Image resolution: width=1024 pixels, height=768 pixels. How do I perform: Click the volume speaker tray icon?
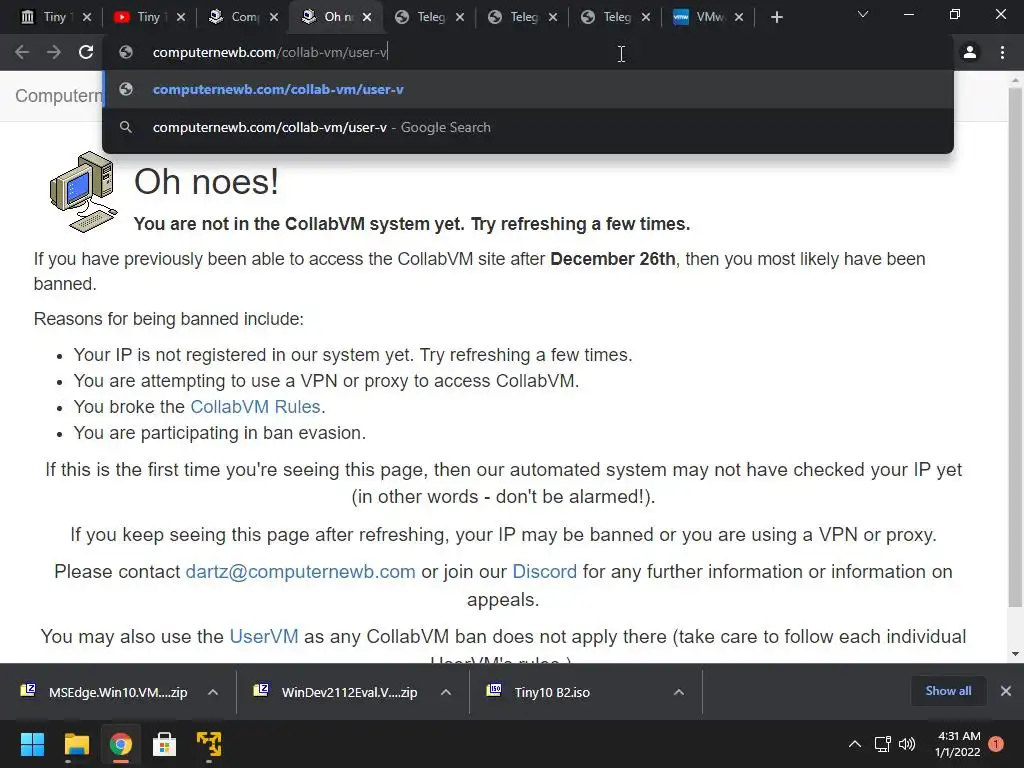[x=907, y=744]
